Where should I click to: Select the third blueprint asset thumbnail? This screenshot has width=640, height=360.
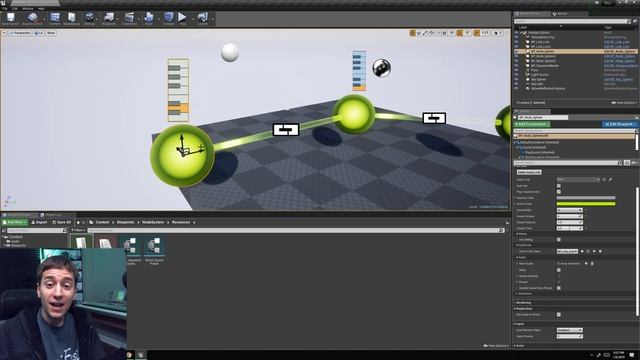point(130,245)
